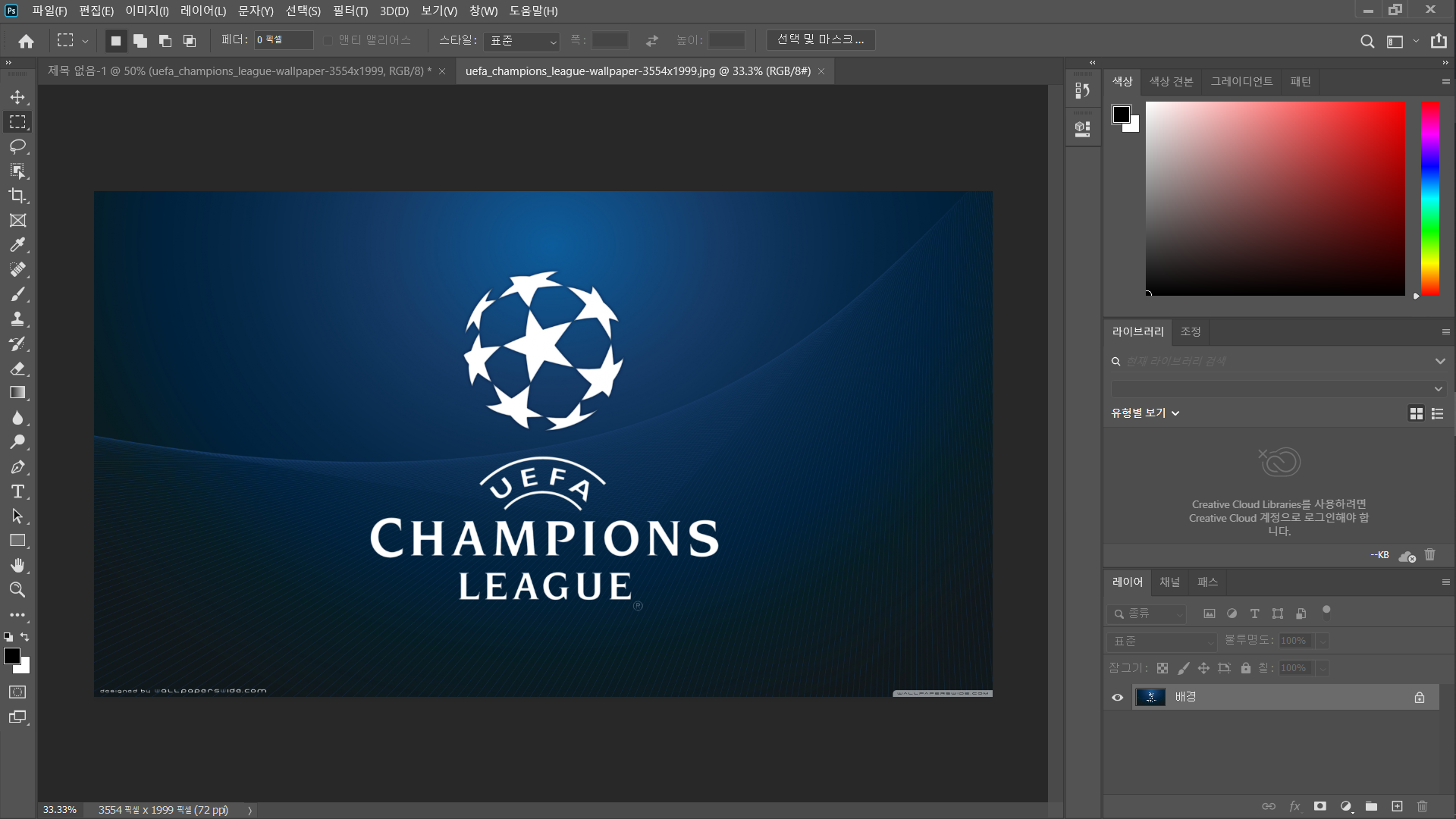Open the 필터(T) menu

coord(350,11)
